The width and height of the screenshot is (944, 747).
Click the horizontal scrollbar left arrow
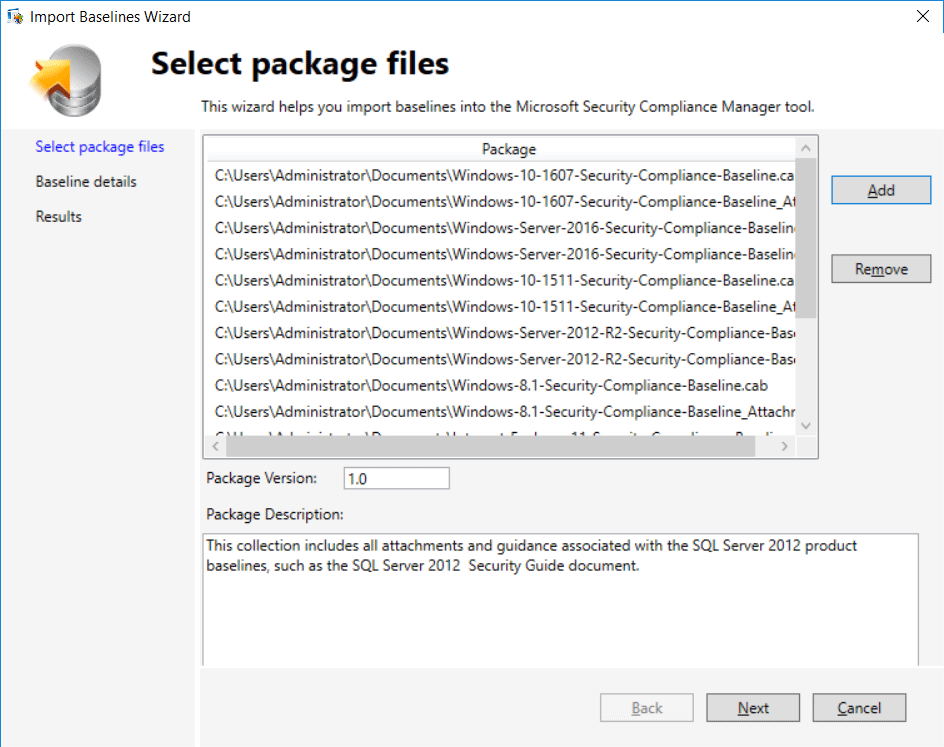216,446
